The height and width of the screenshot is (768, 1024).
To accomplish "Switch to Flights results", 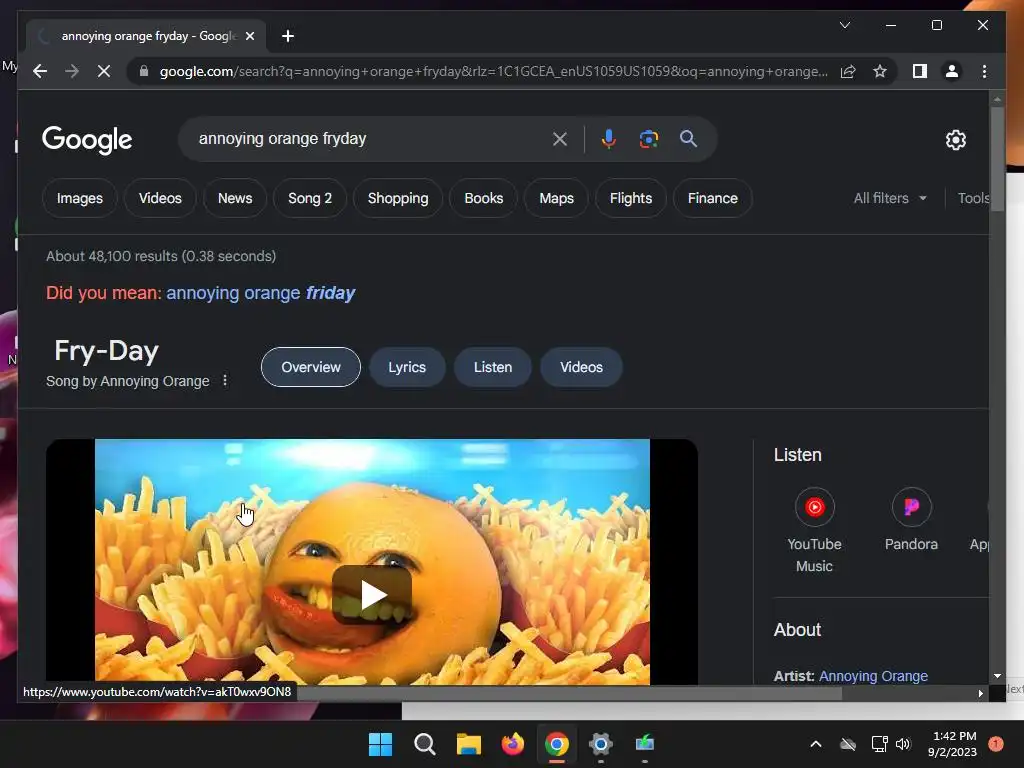I will click(x=631, y=198).
